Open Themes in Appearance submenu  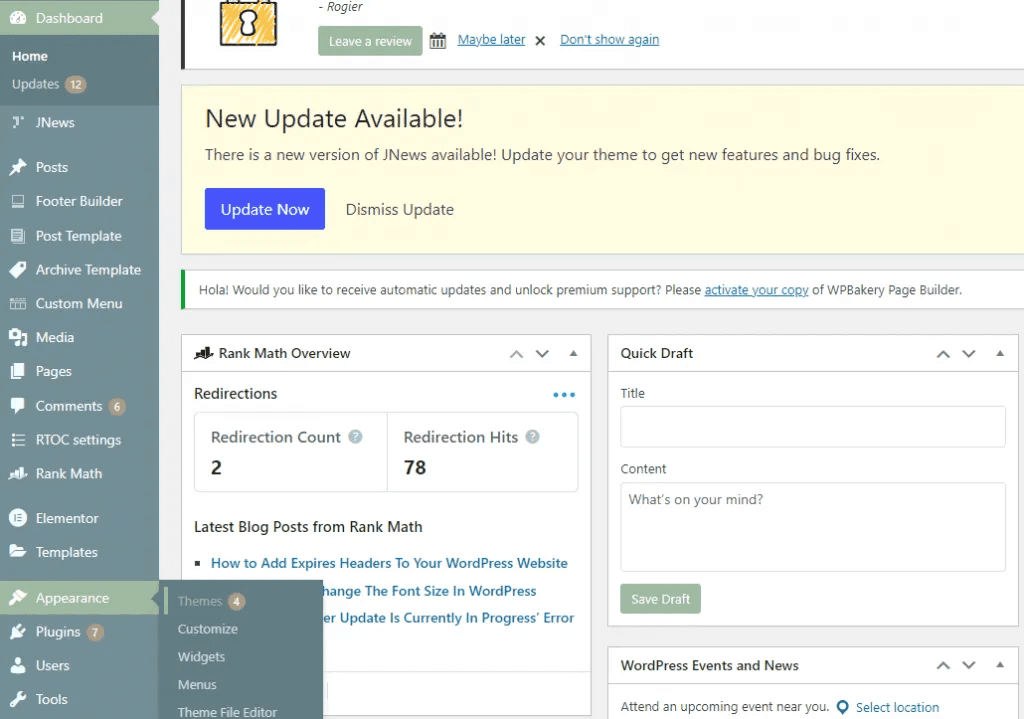pos(200,601)
